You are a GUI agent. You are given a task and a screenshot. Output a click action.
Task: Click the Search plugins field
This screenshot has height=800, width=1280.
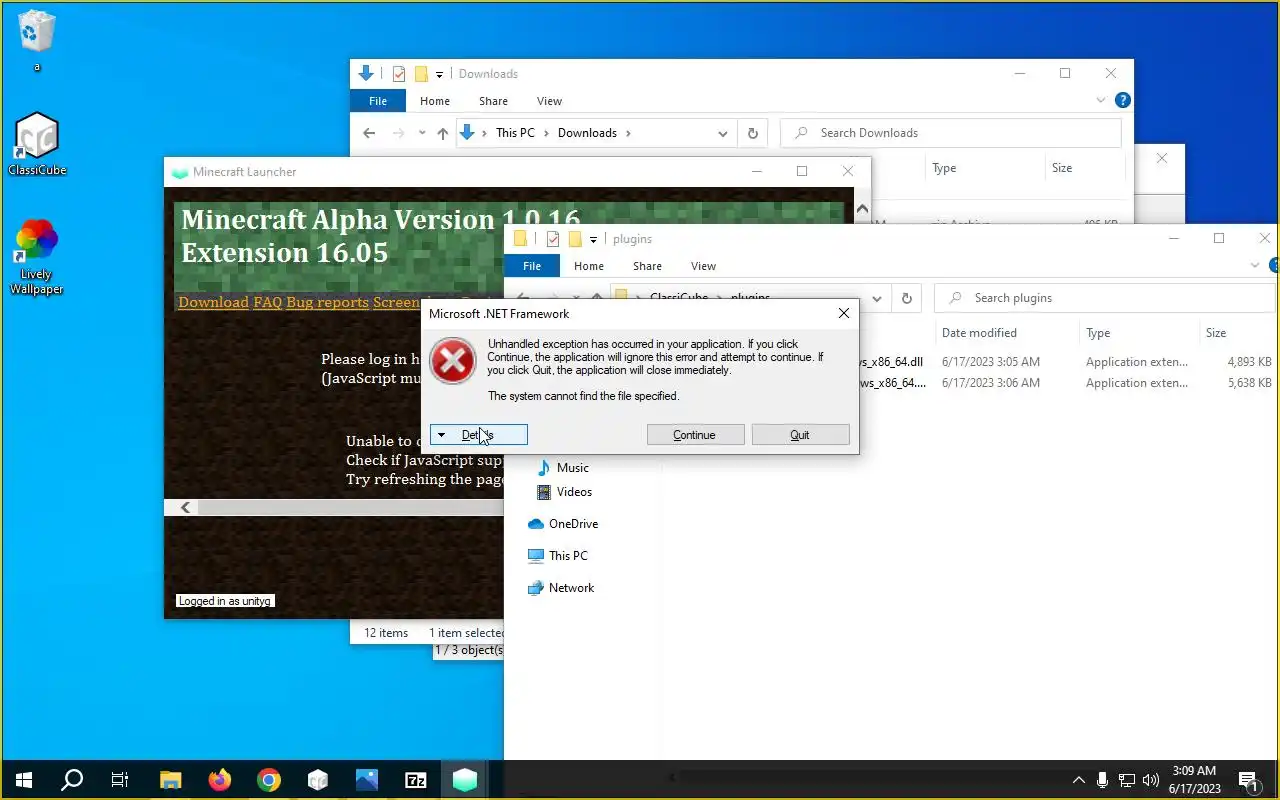(x=1105, y=298)
